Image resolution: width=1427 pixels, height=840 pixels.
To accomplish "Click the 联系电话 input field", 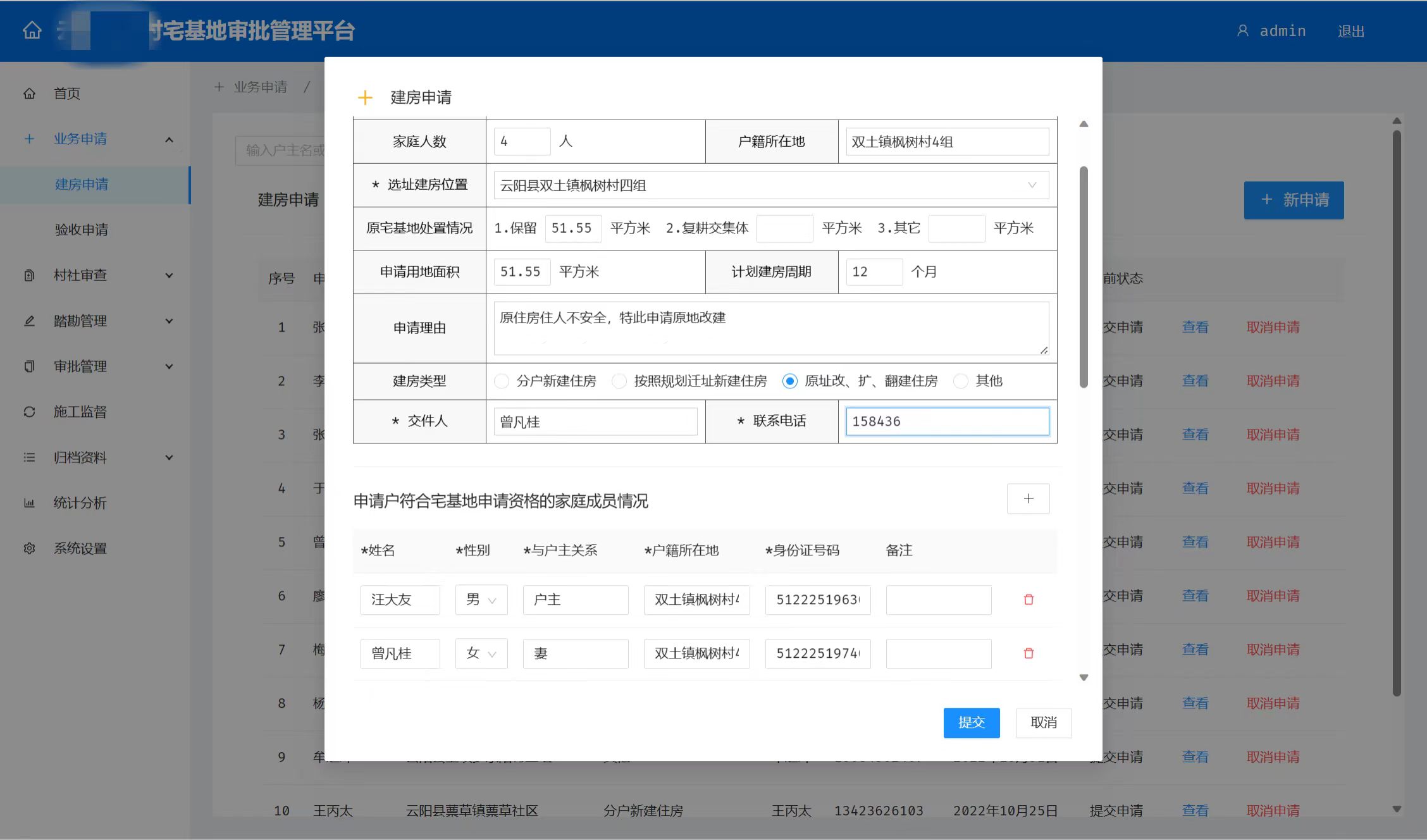I will pos(948,421).
